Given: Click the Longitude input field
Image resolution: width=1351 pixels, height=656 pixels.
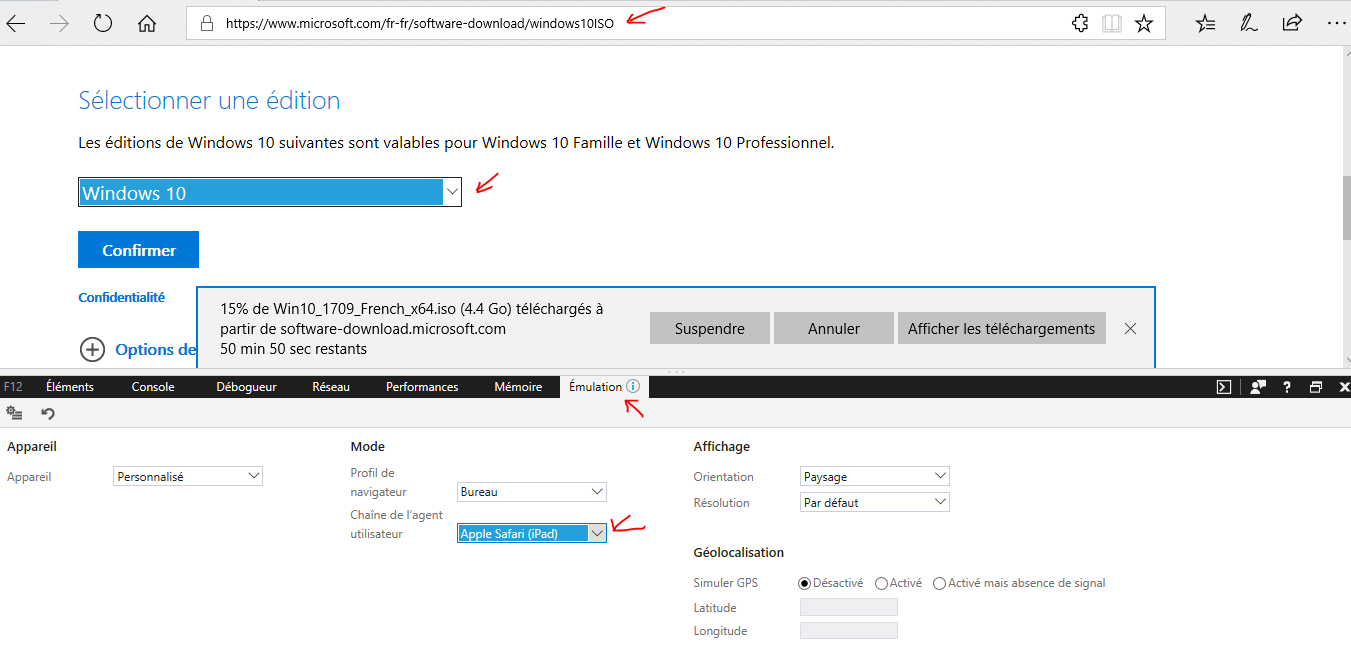Looking at the screenshot, I should point(849,631).
